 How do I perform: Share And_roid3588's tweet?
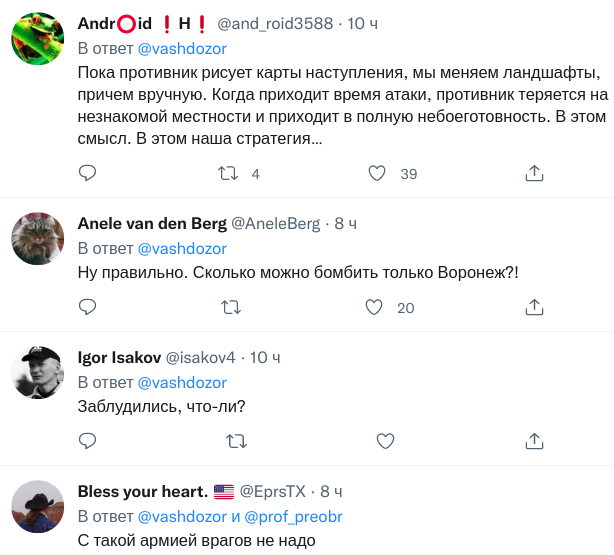[x=534, y=173]
